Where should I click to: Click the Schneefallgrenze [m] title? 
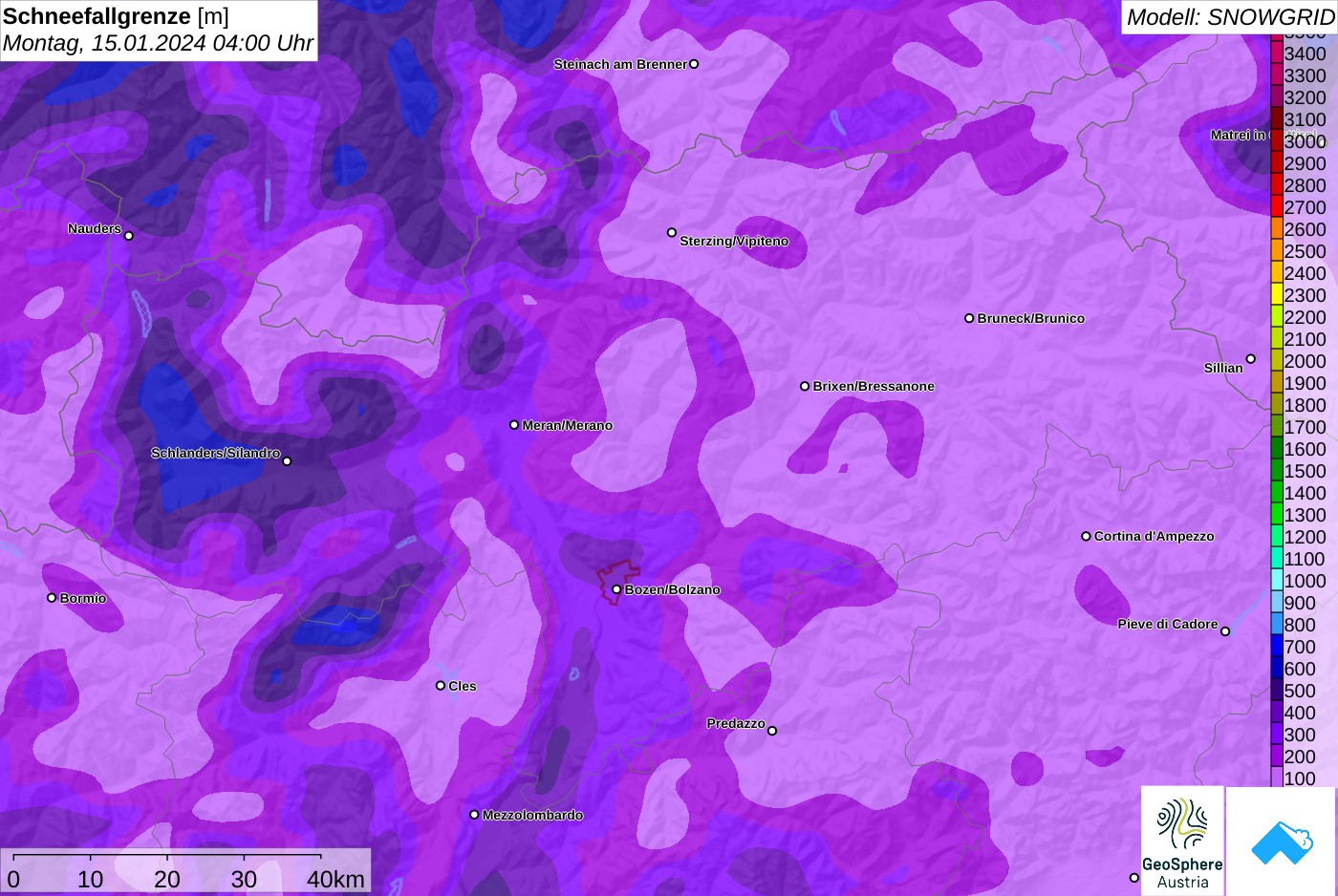117,16
